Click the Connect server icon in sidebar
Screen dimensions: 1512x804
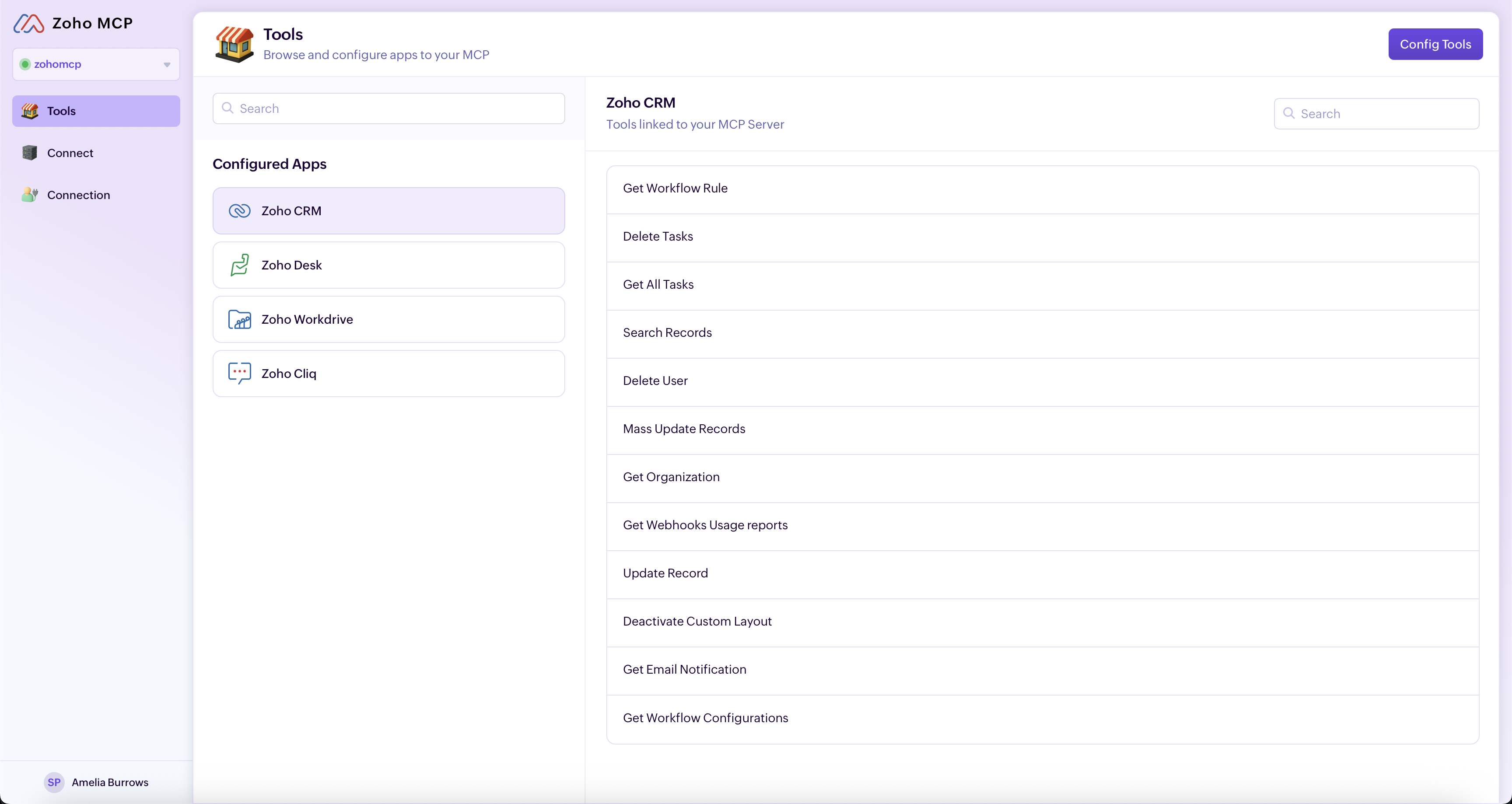point(30,153)
